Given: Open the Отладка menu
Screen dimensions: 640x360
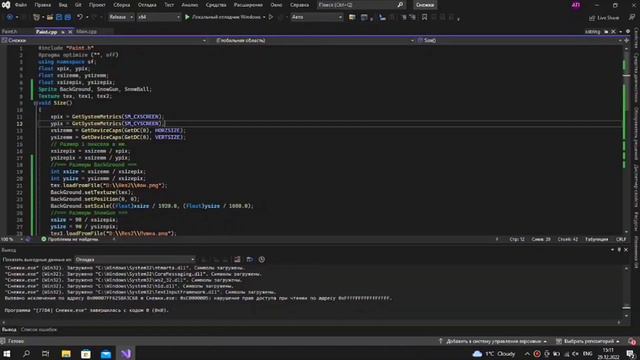Looking at the screenshot, I should (x=147, y=5).
